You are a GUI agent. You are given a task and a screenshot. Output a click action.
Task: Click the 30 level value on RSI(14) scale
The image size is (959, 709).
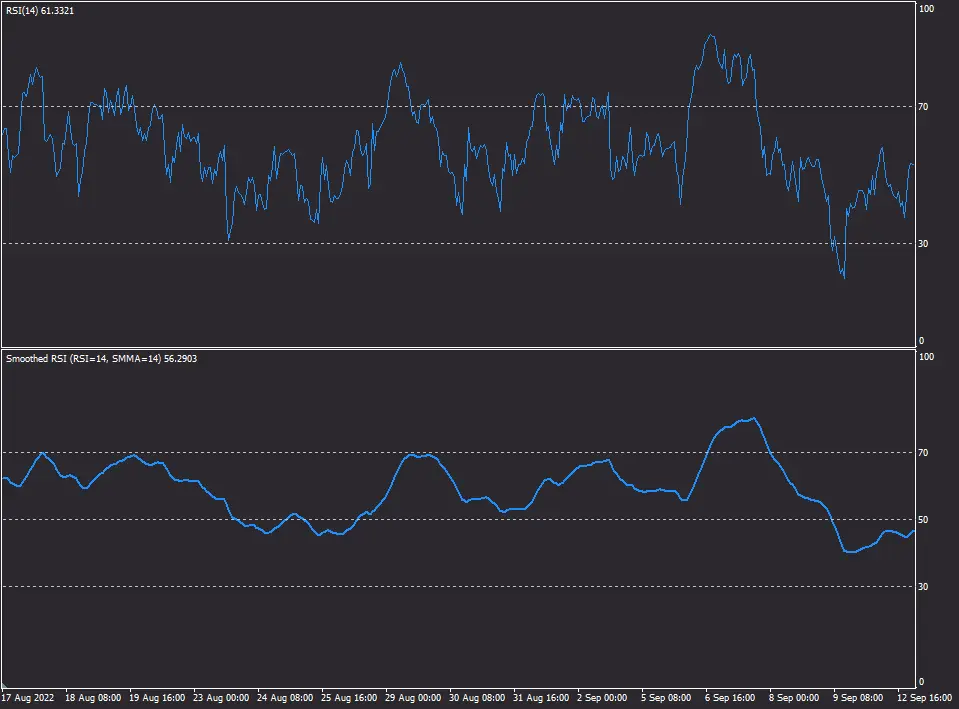pos(925,243)
